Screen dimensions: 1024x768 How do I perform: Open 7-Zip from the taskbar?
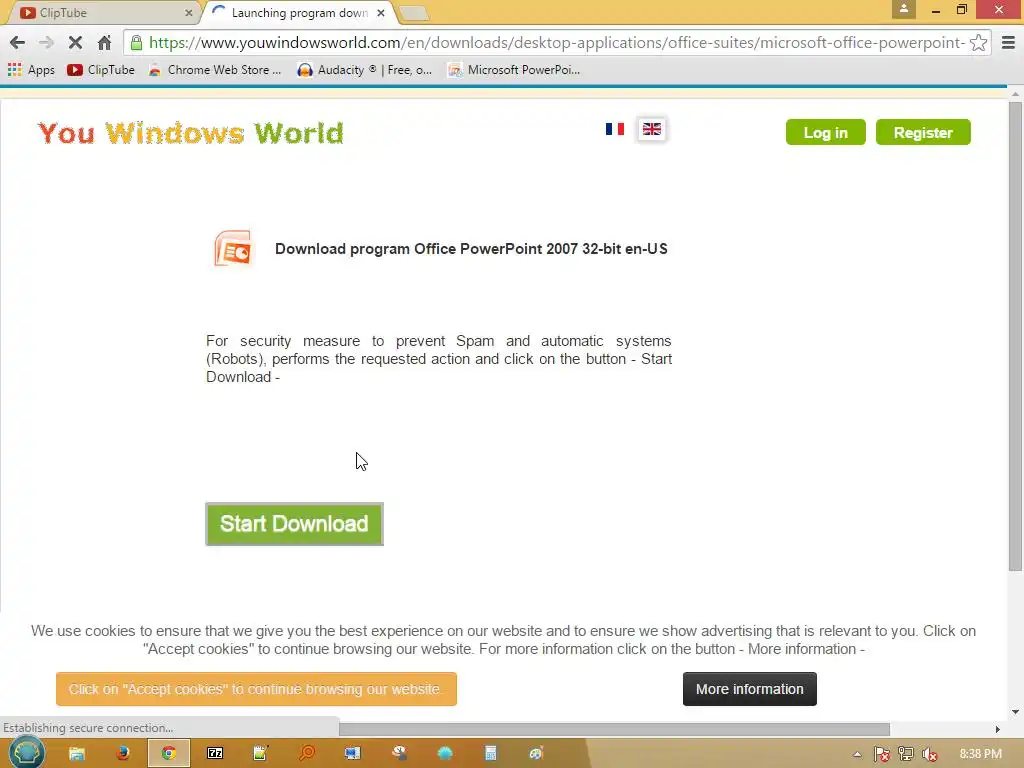[x=215, y=754]
